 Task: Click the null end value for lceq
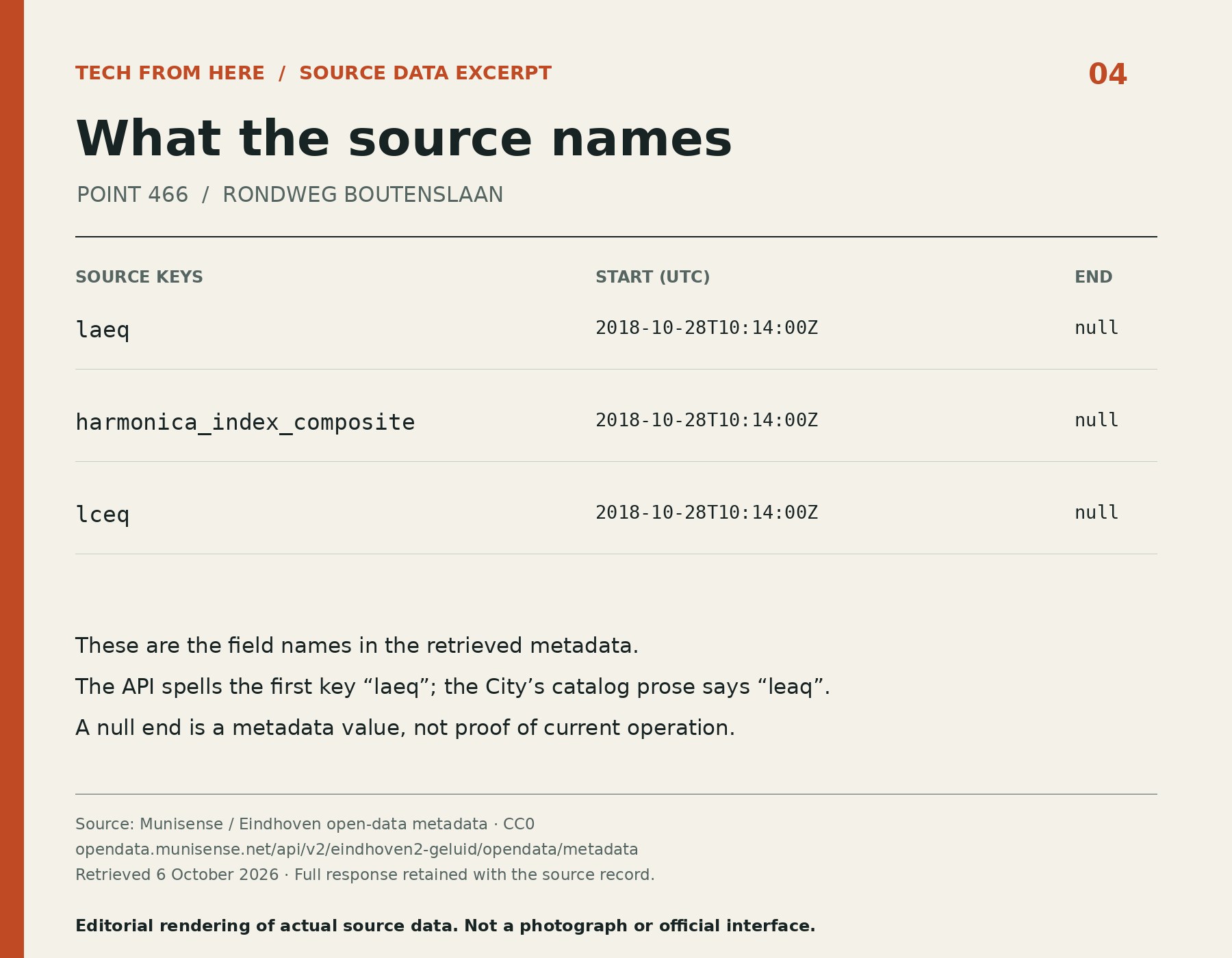(x=1096, y=513)
